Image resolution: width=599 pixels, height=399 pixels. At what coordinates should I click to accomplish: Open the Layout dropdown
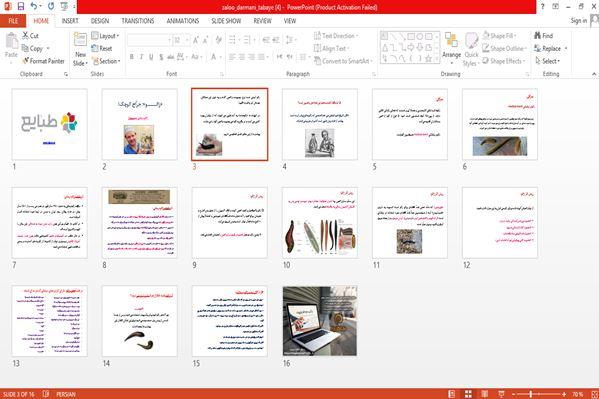tap(105, 36)
